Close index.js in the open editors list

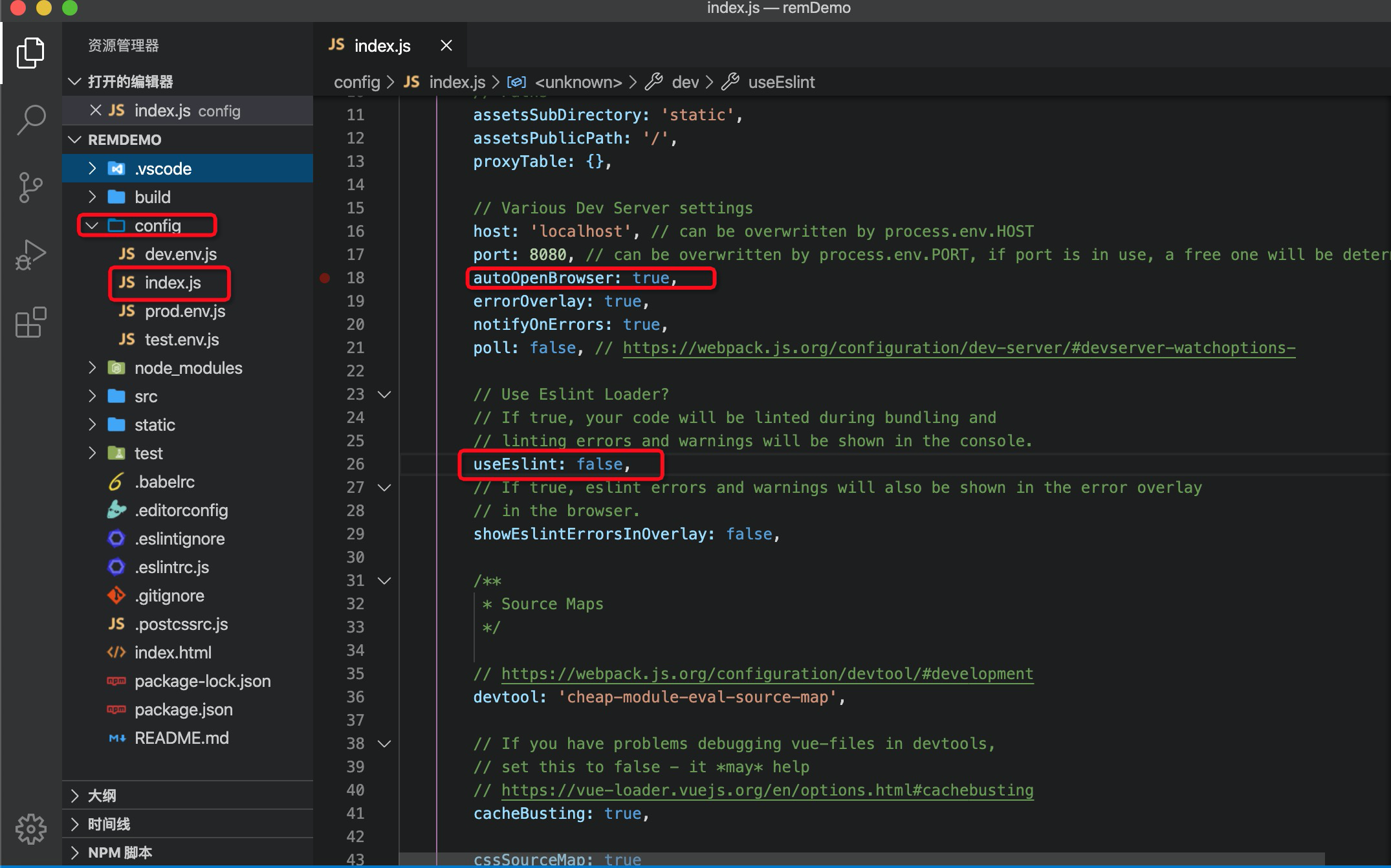coord(95,111)
